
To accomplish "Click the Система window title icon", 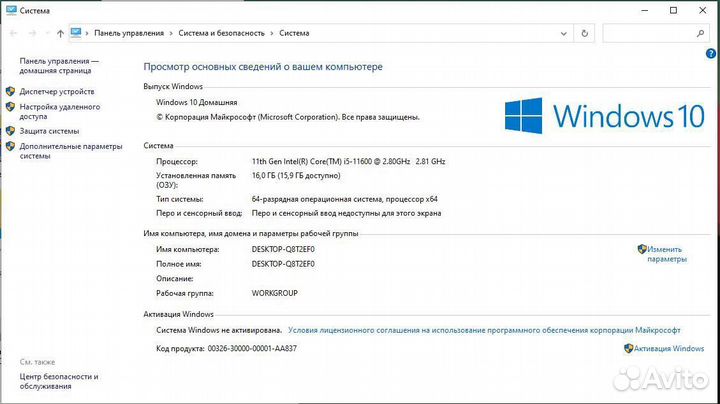I will [x=11, y=10].
